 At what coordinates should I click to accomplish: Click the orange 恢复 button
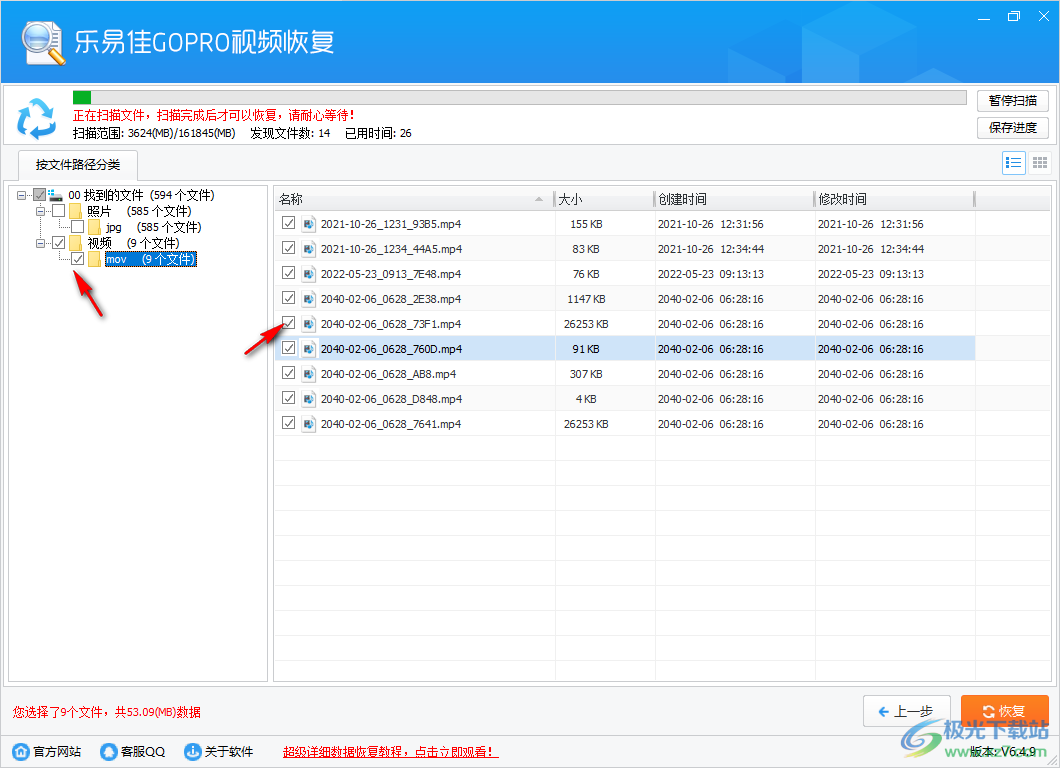pyautogui.click(x=1005, y=711)
